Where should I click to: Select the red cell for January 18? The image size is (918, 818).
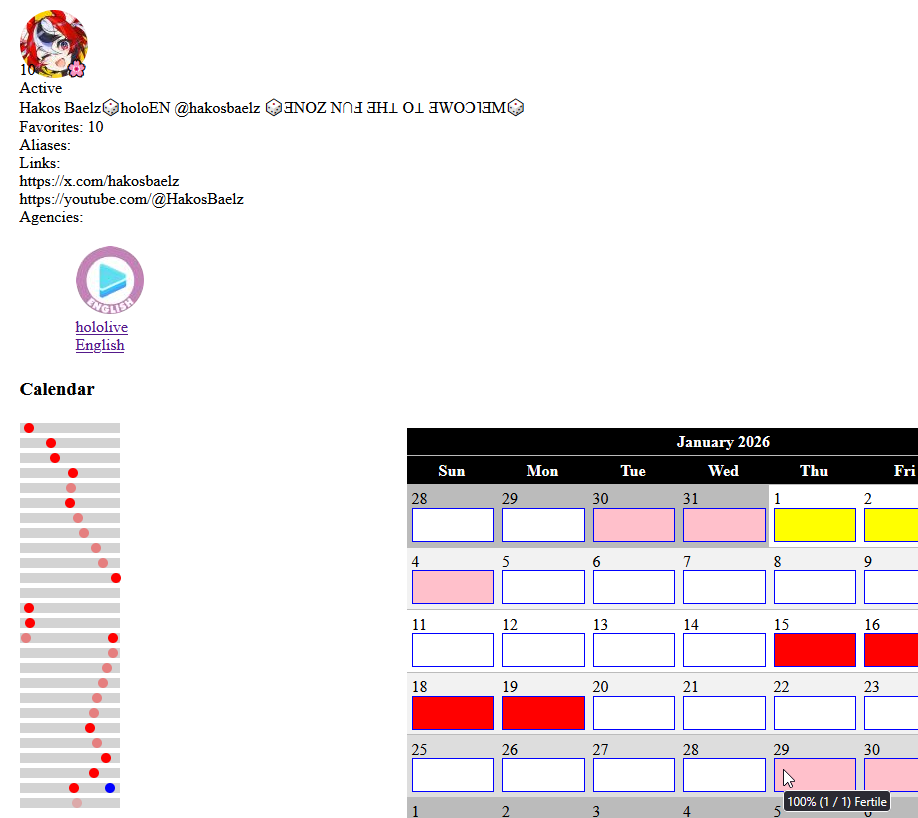pos(453,713)
